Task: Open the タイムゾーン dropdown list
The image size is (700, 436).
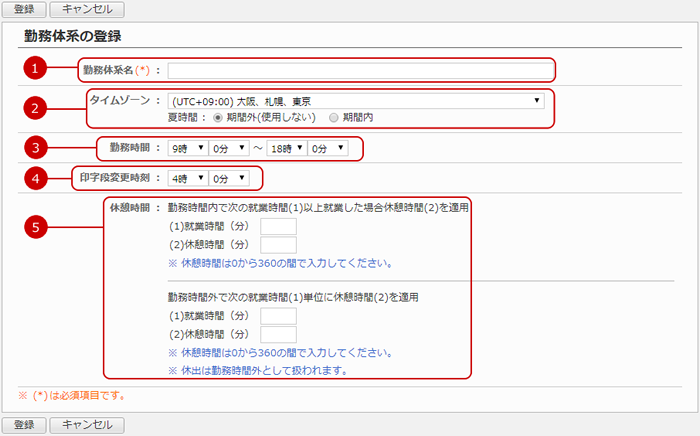Action: [x=355, y=100]
